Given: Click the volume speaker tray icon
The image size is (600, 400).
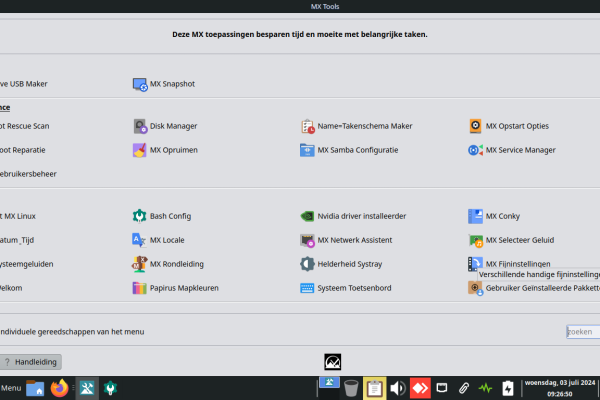Looking at the screenshot, I should tap(397, 388).
